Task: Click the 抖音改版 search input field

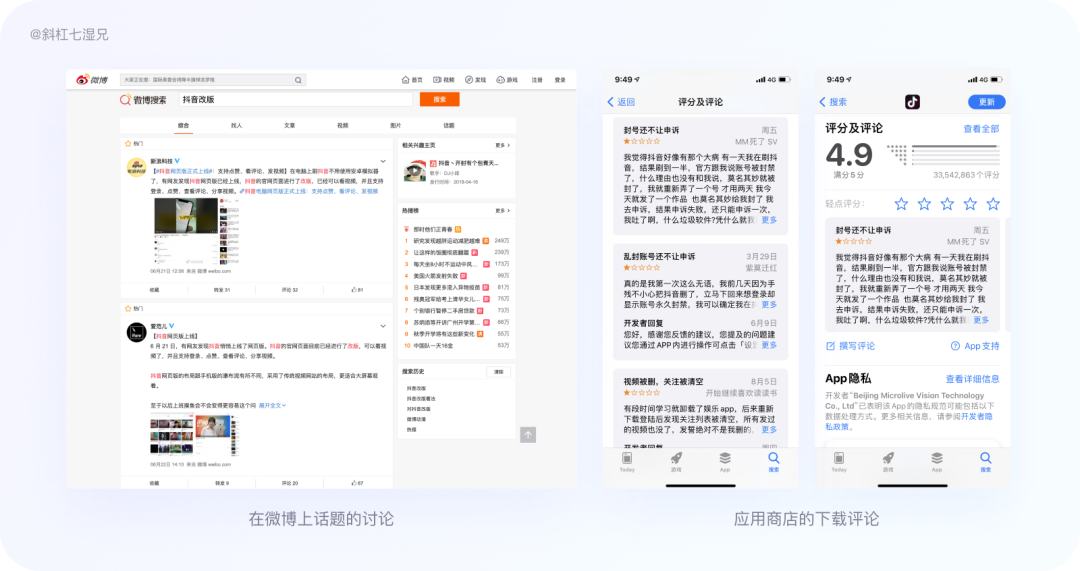Action: (295, 100)
